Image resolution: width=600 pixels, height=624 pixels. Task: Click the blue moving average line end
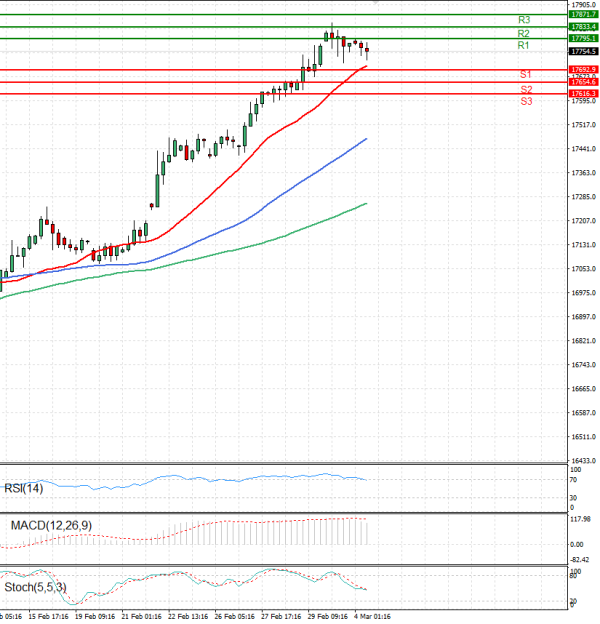point(365,139)
